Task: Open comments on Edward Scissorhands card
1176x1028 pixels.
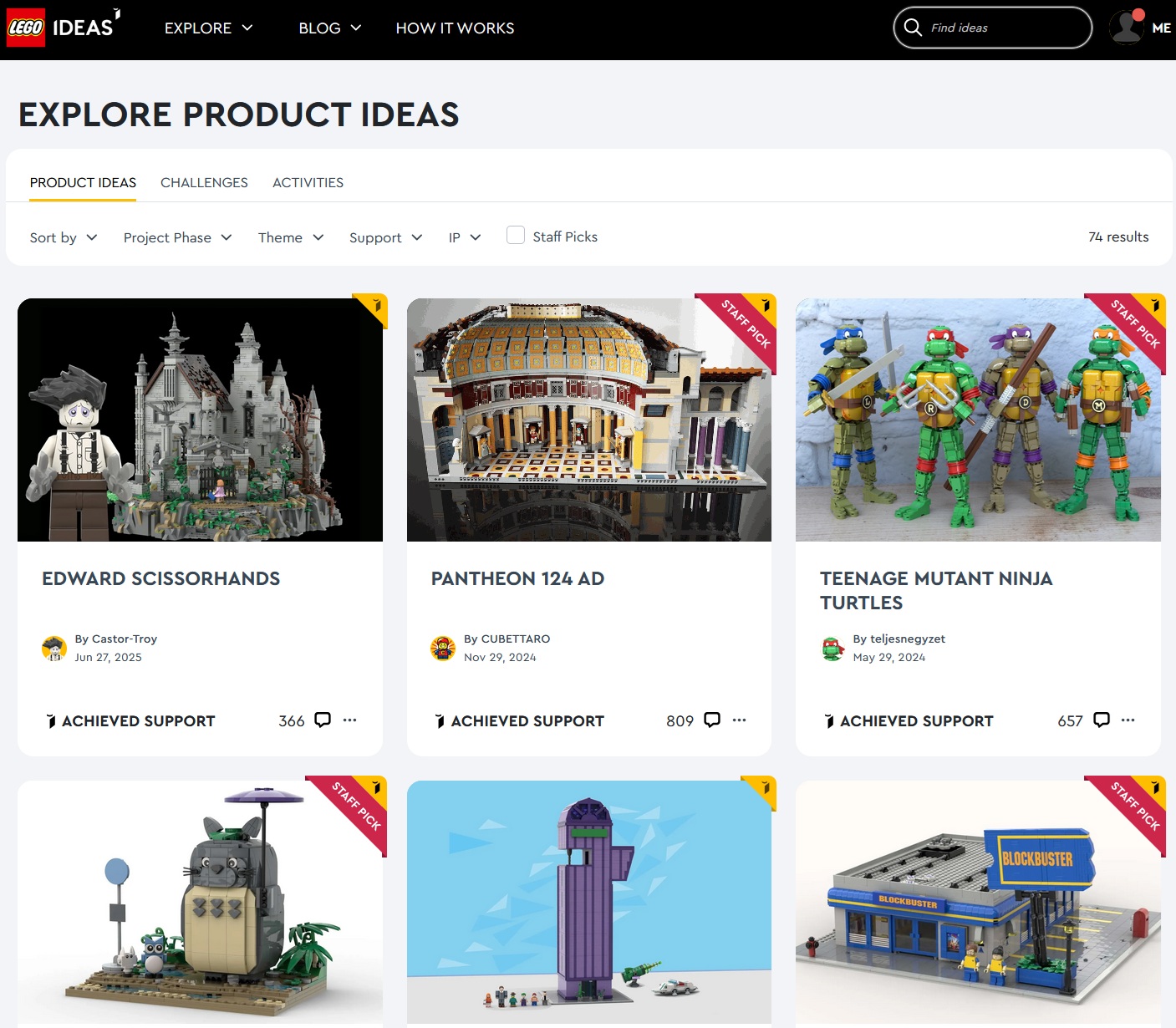Action: click(323, 720)
